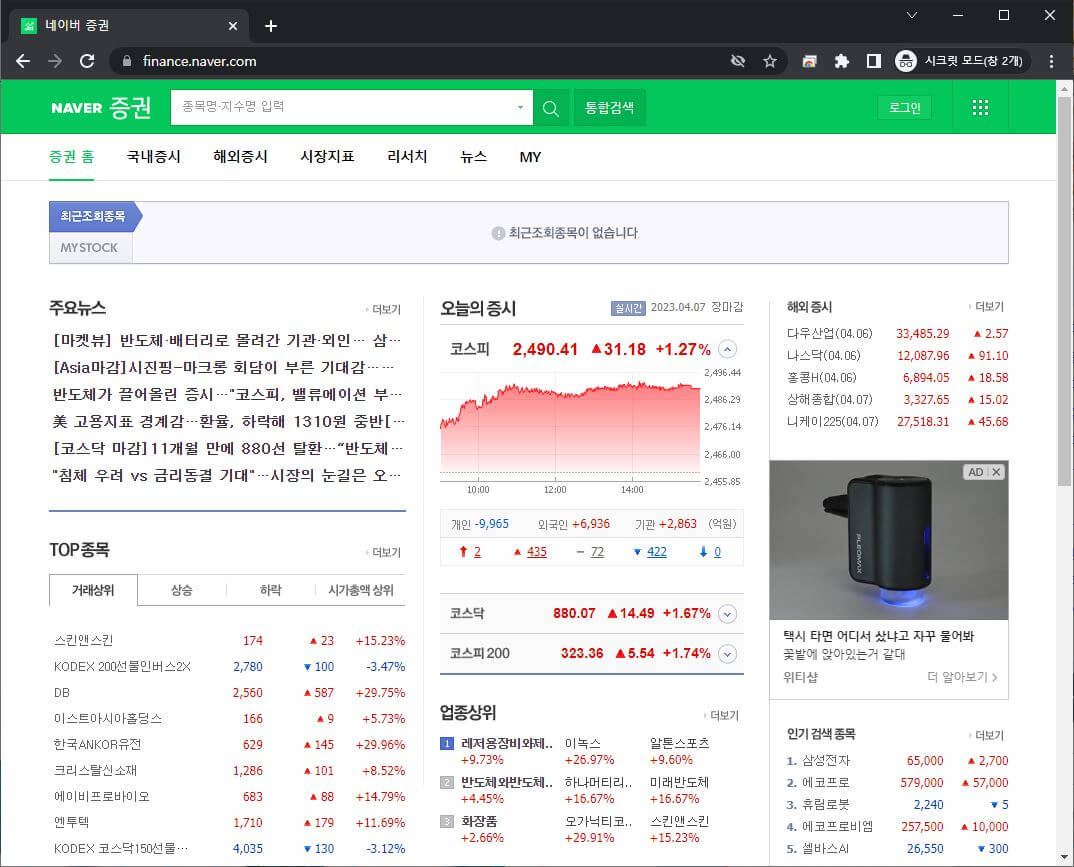Select the 시가총액 상위 tab
Screen dimensions: 1074x867
click(x=360, y=590)
